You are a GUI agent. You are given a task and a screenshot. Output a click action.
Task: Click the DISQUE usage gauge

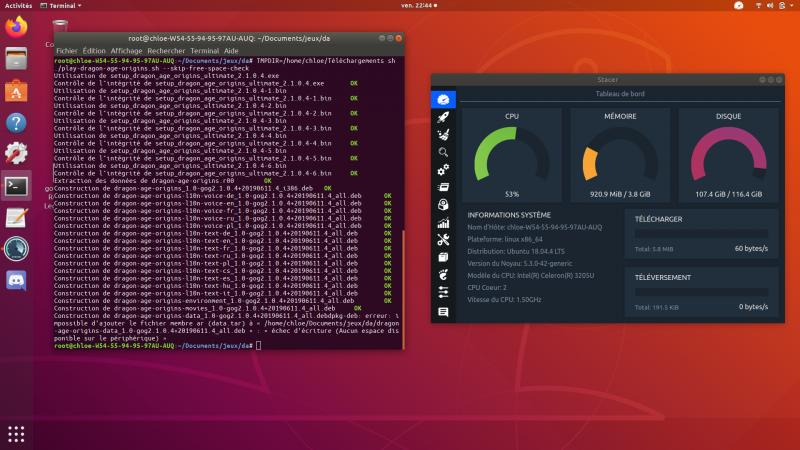pyautogui.click(x=728, y=155)
